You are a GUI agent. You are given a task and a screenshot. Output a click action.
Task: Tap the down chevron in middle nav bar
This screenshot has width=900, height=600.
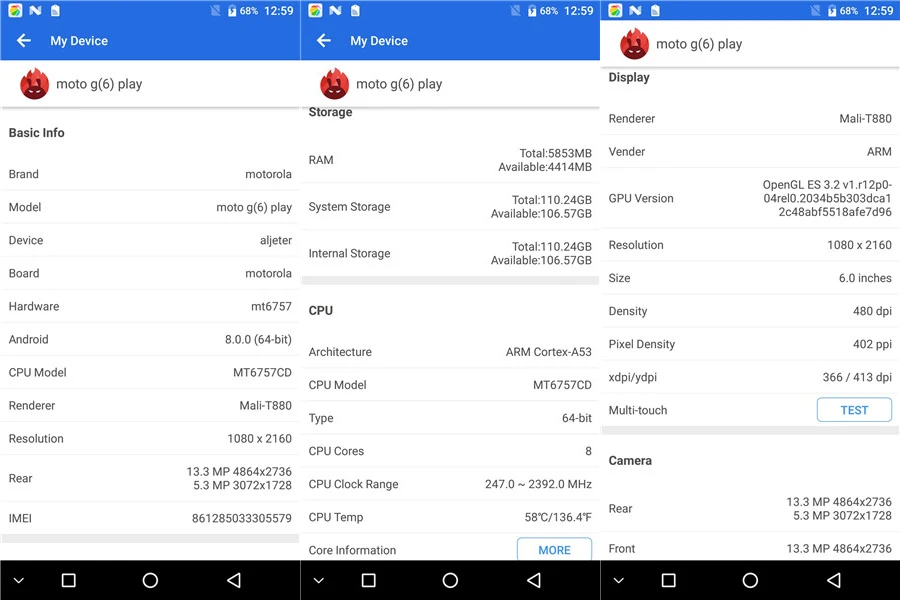click(319, 580)
